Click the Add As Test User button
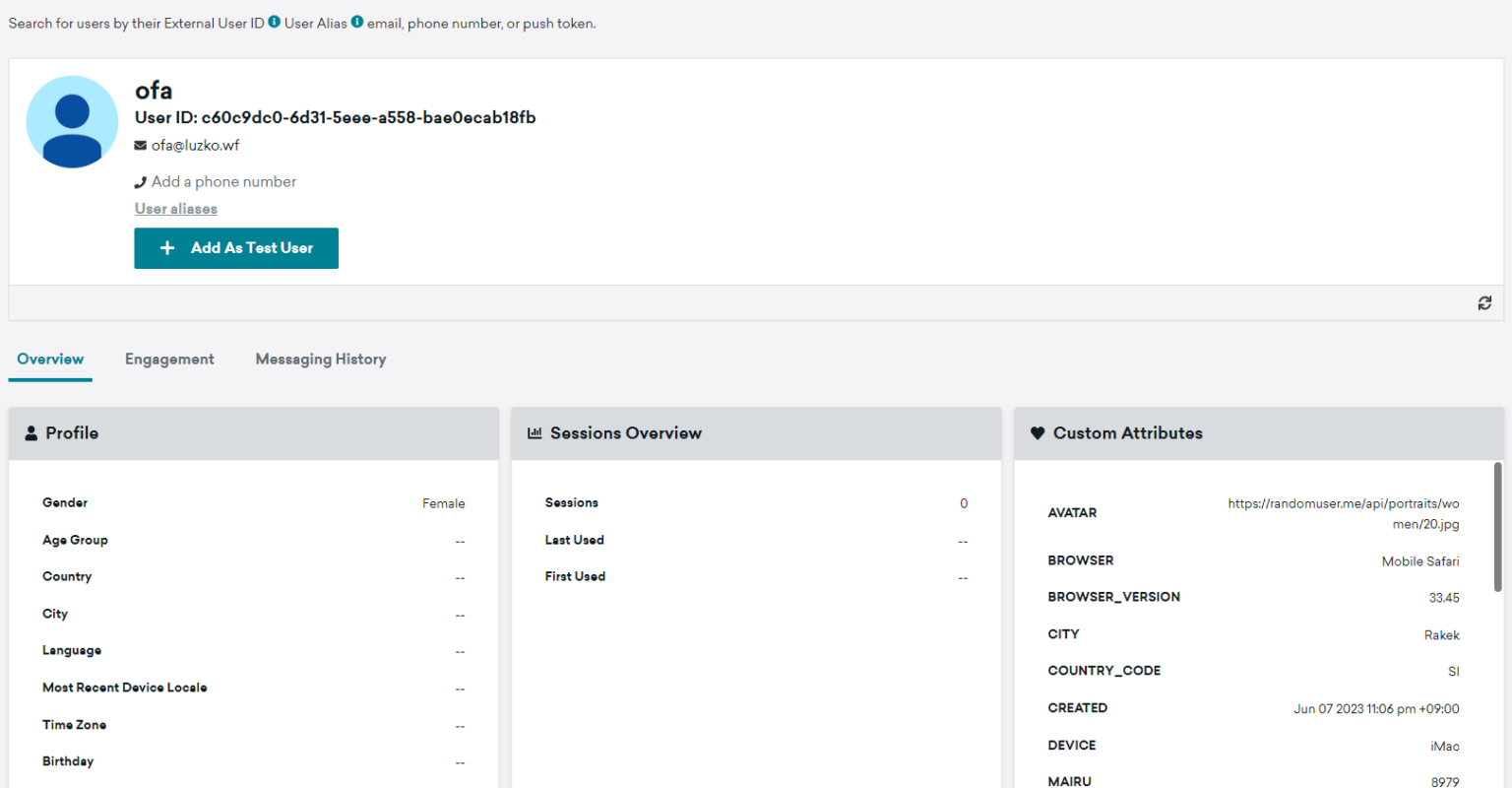 (236, 248)
